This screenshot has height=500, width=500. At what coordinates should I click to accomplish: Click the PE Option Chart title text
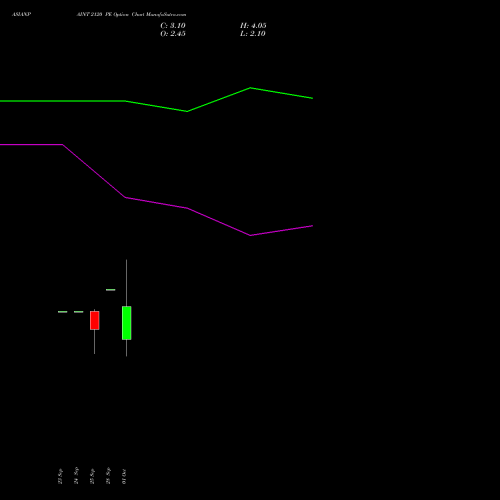(131, 15)
